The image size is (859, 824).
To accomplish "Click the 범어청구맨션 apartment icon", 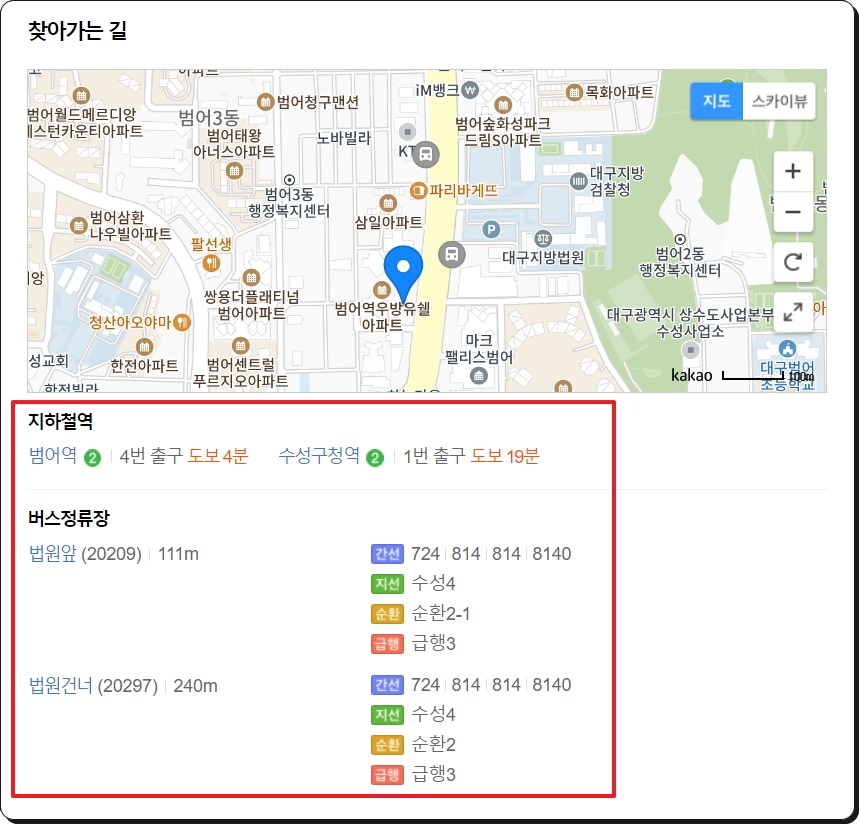I will pyautogui.click(x=265, y=102).
